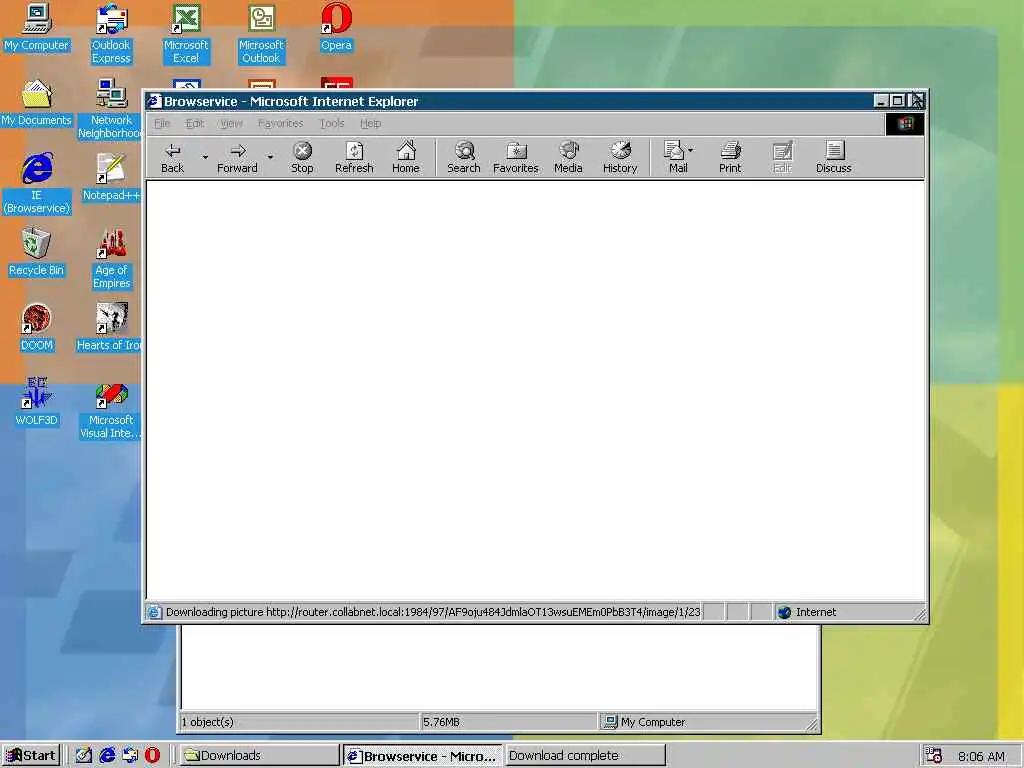Open the Favorites menu
Viewport: 1024px width, 768px height.
tap(280, 123)
